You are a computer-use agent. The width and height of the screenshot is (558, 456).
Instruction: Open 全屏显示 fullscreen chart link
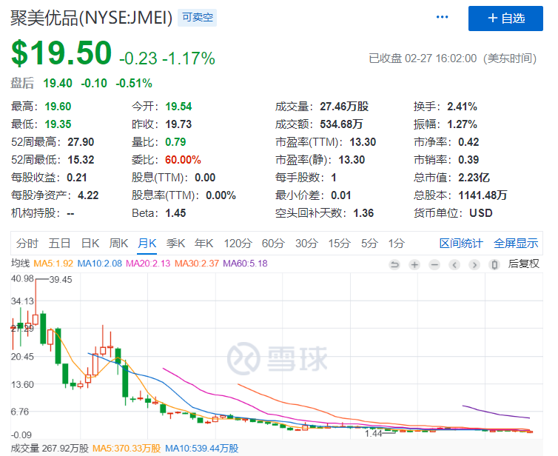516,243
